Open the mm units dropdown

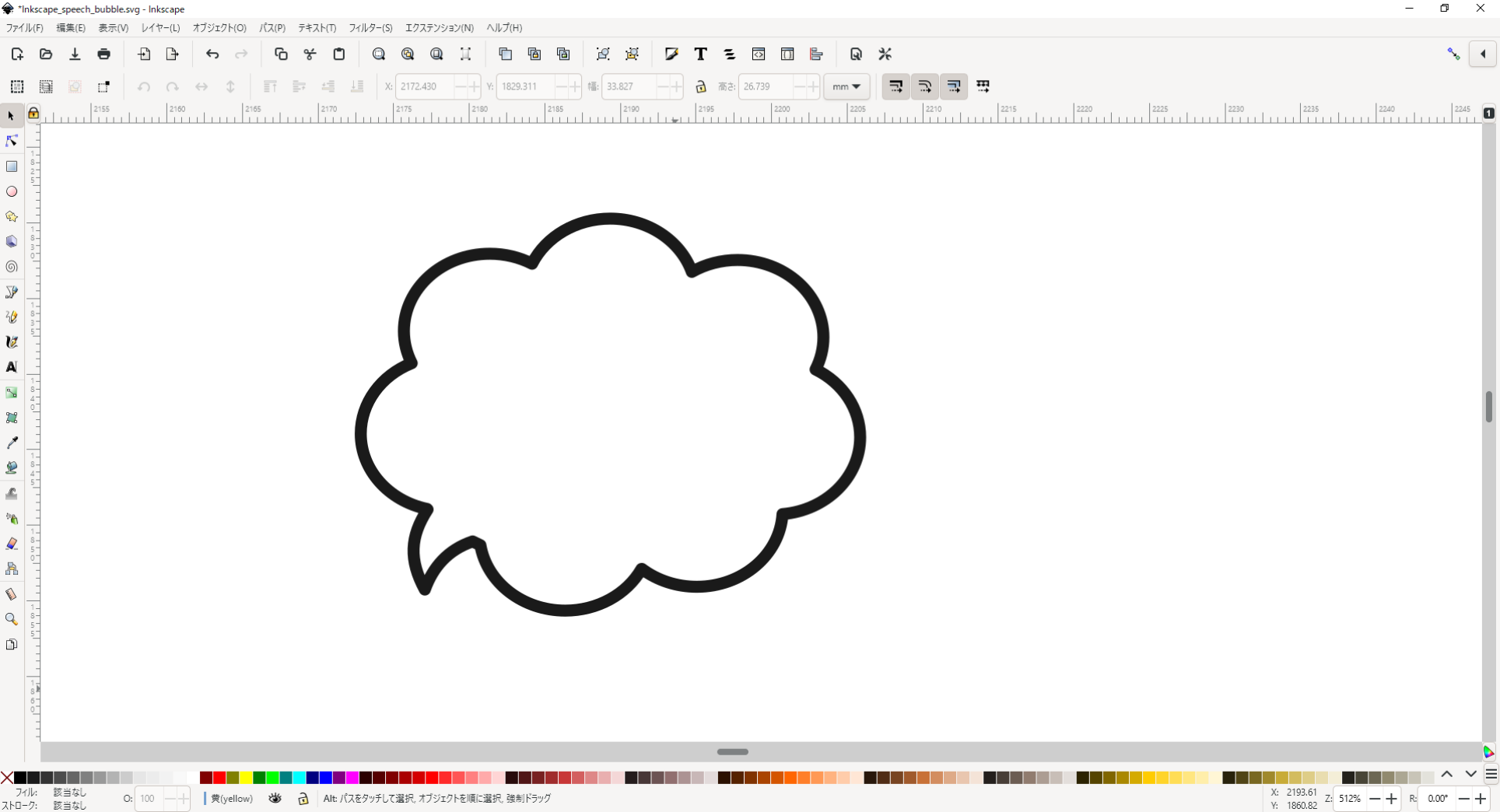pos(846,86)
